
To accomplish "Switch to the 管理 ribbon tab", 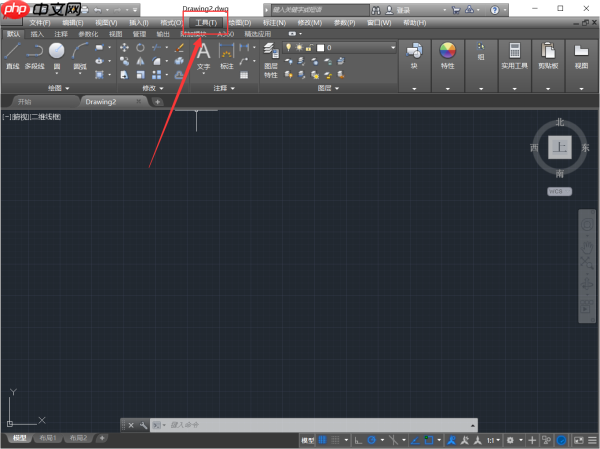I will pyautogui.click(x=139, y=34).
